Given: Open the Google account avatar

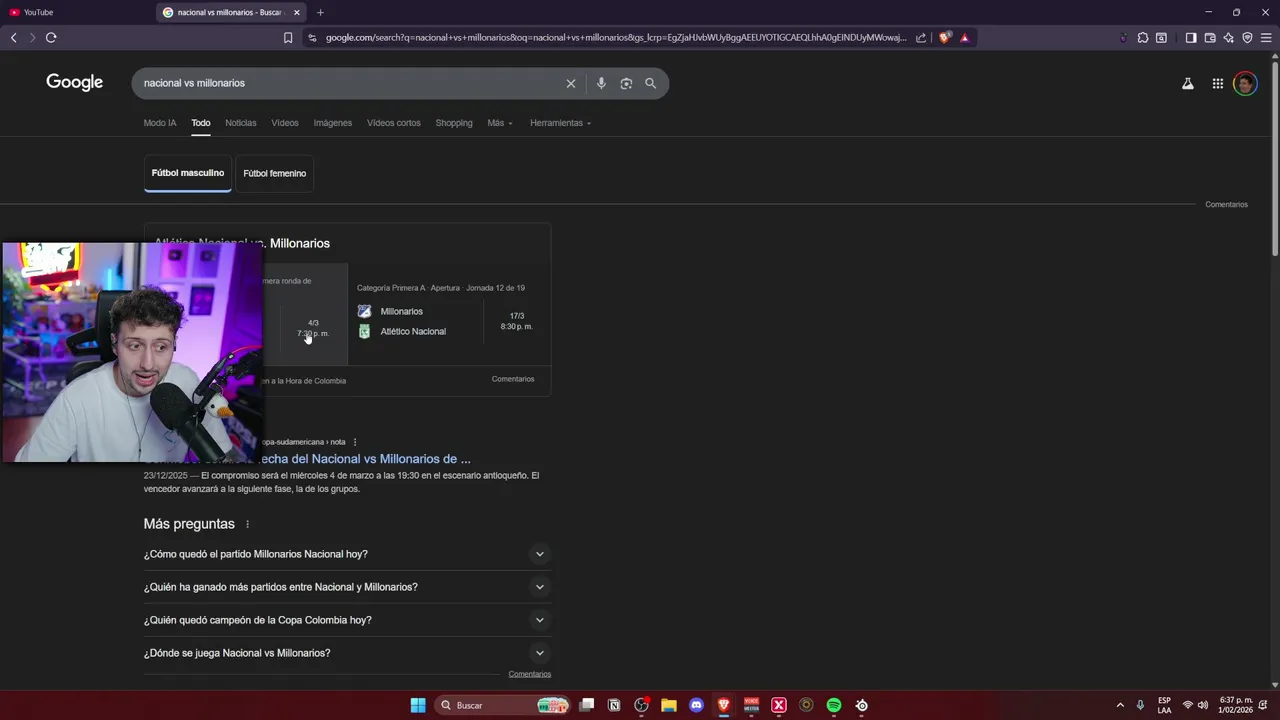Looking at the screenshot, I should 1245,84.
